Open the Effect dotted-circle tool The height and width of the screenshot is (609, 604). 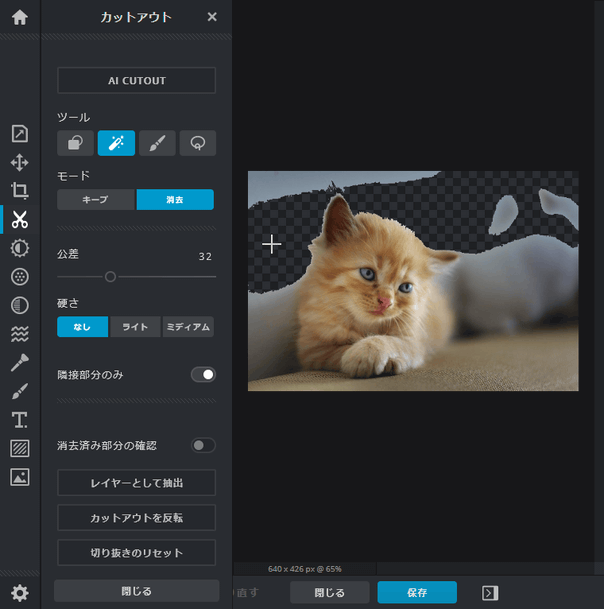[x=19, y=277]
